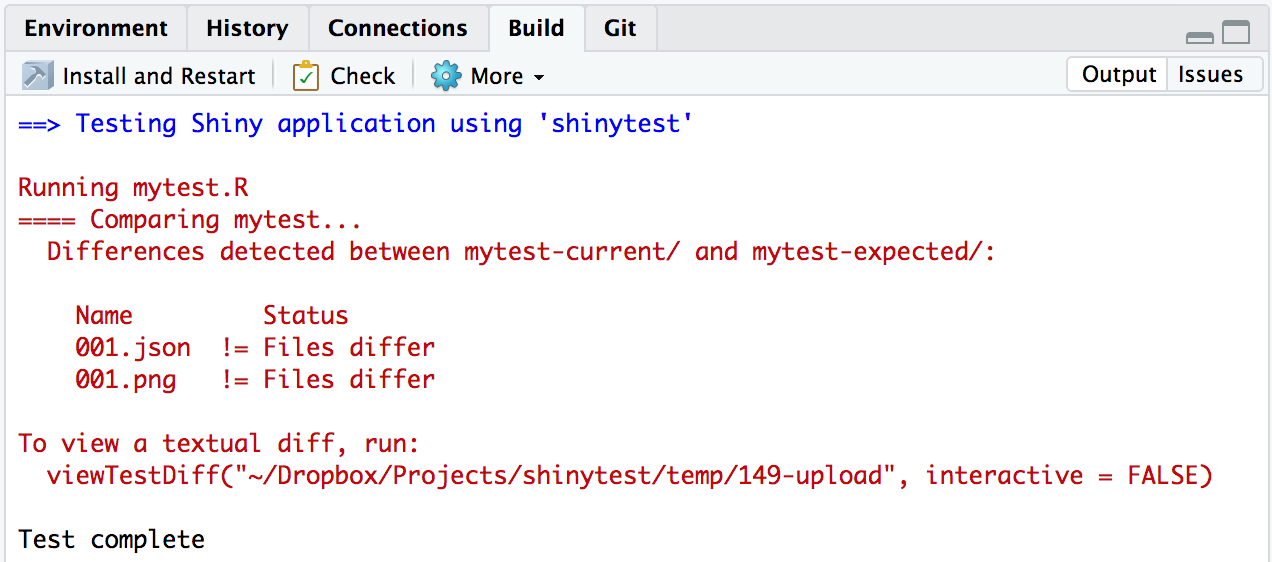Open the Environment tab
1272x562 pixels.
coord(96,28)
